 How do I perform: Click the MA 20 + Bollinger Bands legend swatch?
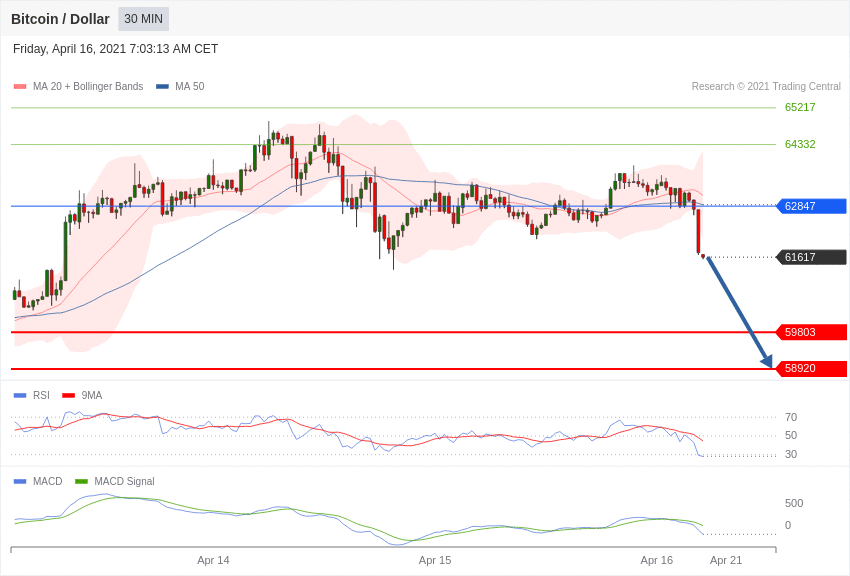20,87
